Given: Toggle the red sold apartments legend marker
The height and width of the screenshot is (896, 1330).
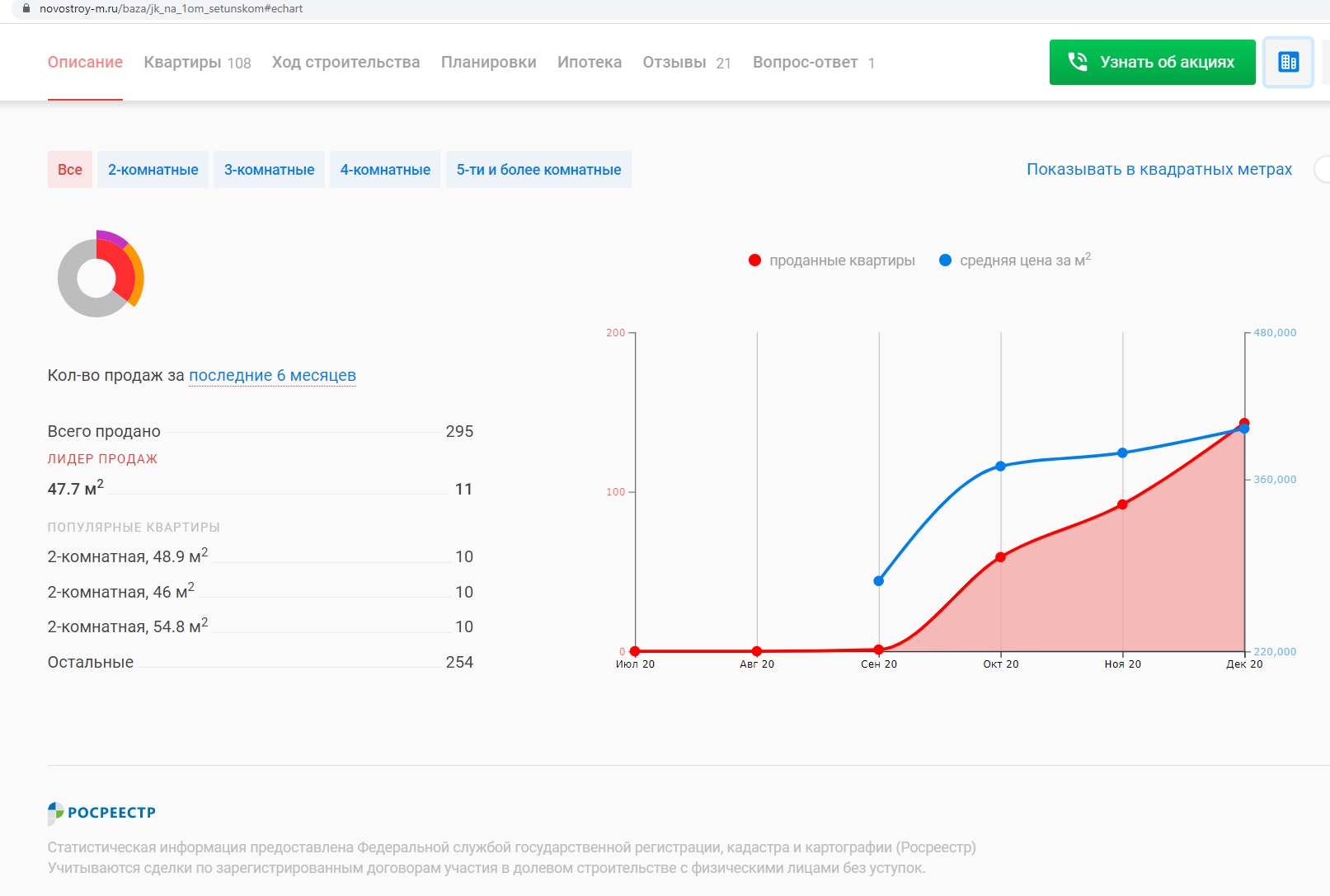Looking at the screenshot, I should tap(754, 260).
